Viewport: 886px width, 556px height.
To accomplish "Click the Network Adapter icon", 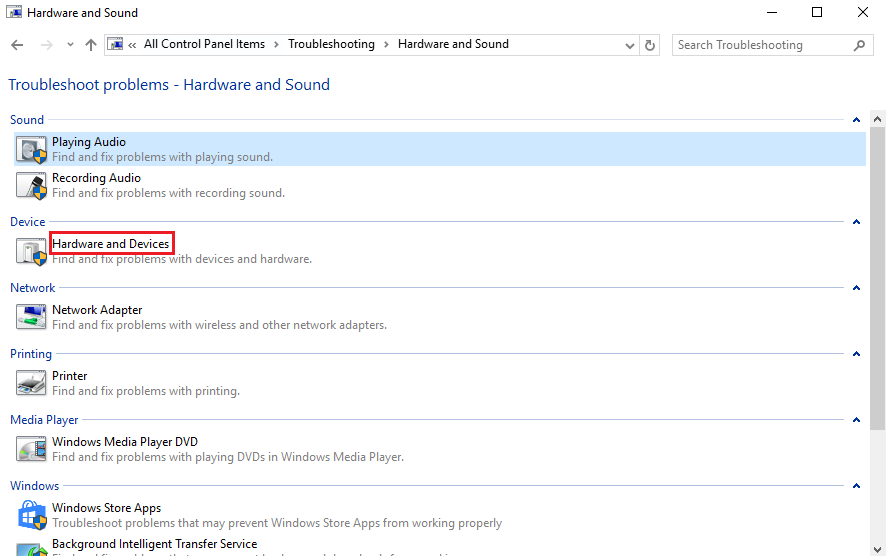I will [x=32, y=317].
